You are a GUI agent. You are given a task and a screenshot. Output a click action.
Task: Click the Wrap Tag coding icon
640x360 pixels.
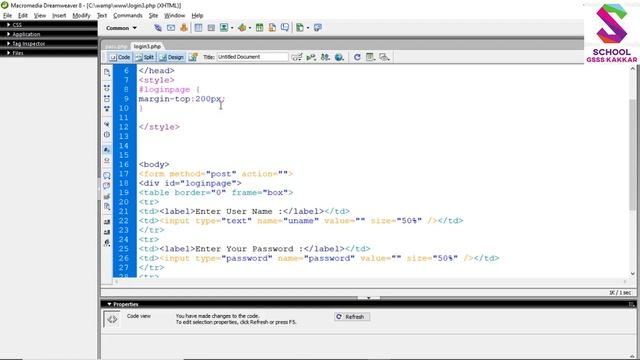(x=107, y=196)
